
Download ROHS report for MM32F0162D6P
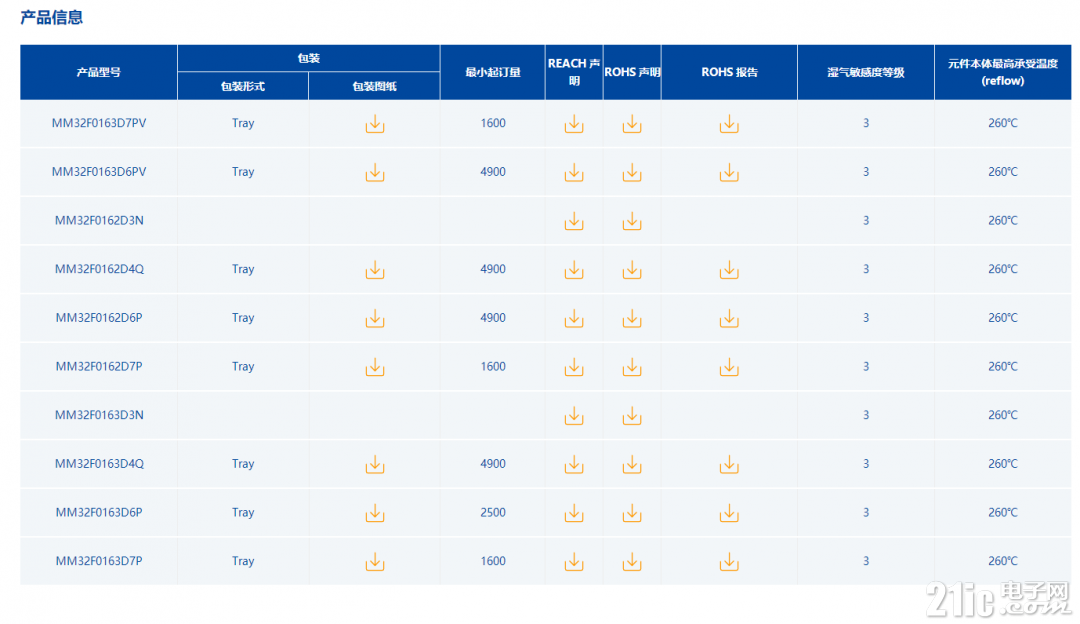pyautogui.click(x=729, y=319)
